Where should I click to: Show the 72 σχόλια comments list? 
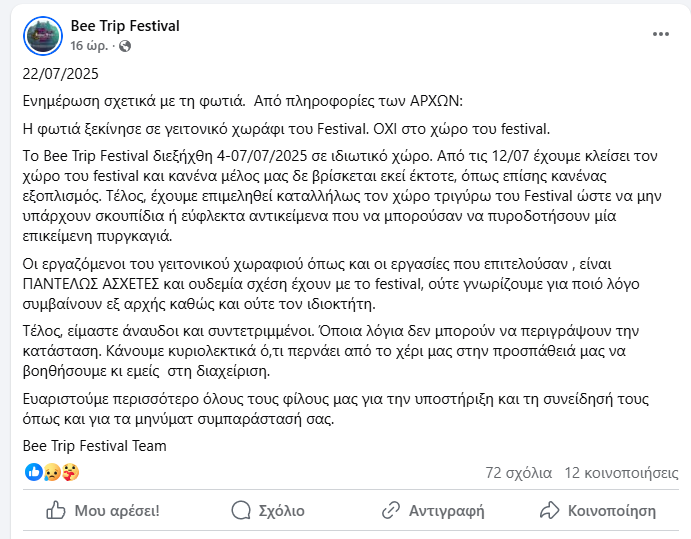[518, 472]
